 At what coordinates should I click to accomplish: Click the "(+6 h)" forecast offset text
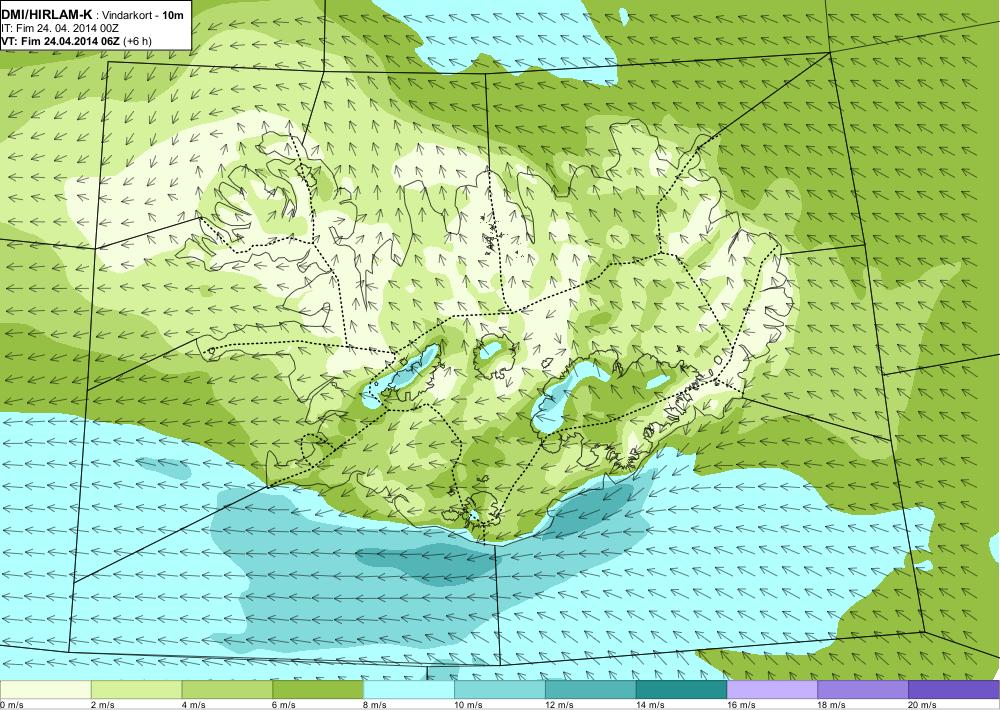coord(137,41)
